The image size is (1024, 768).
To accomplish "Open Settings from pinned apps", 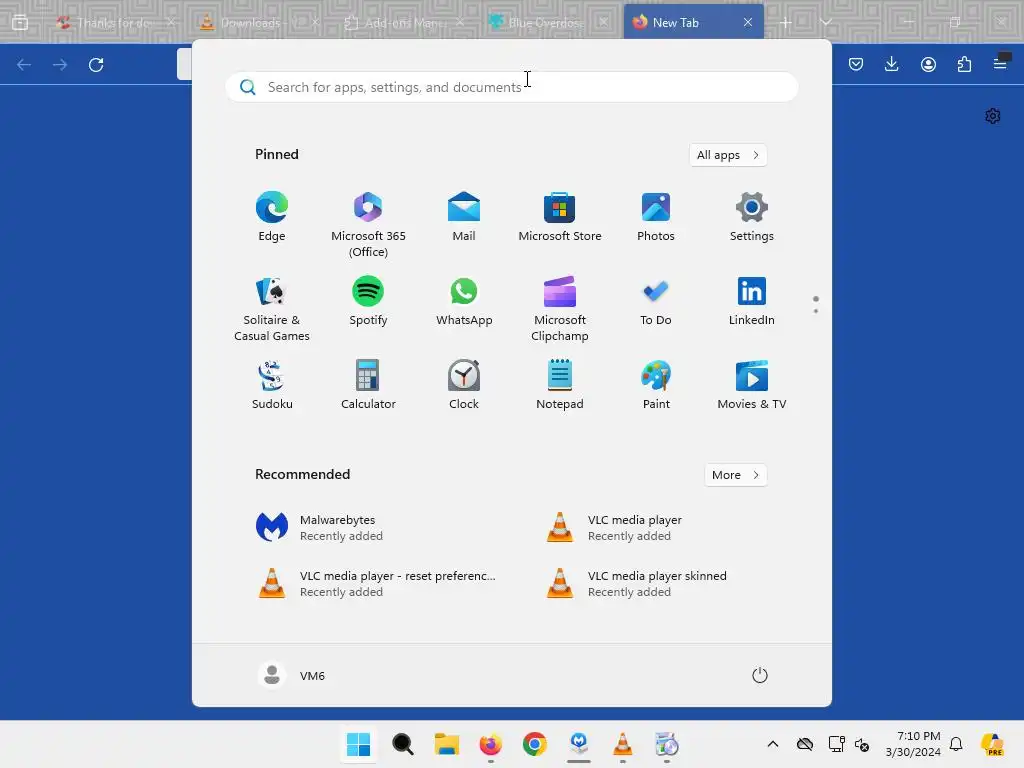I will 752,217.
